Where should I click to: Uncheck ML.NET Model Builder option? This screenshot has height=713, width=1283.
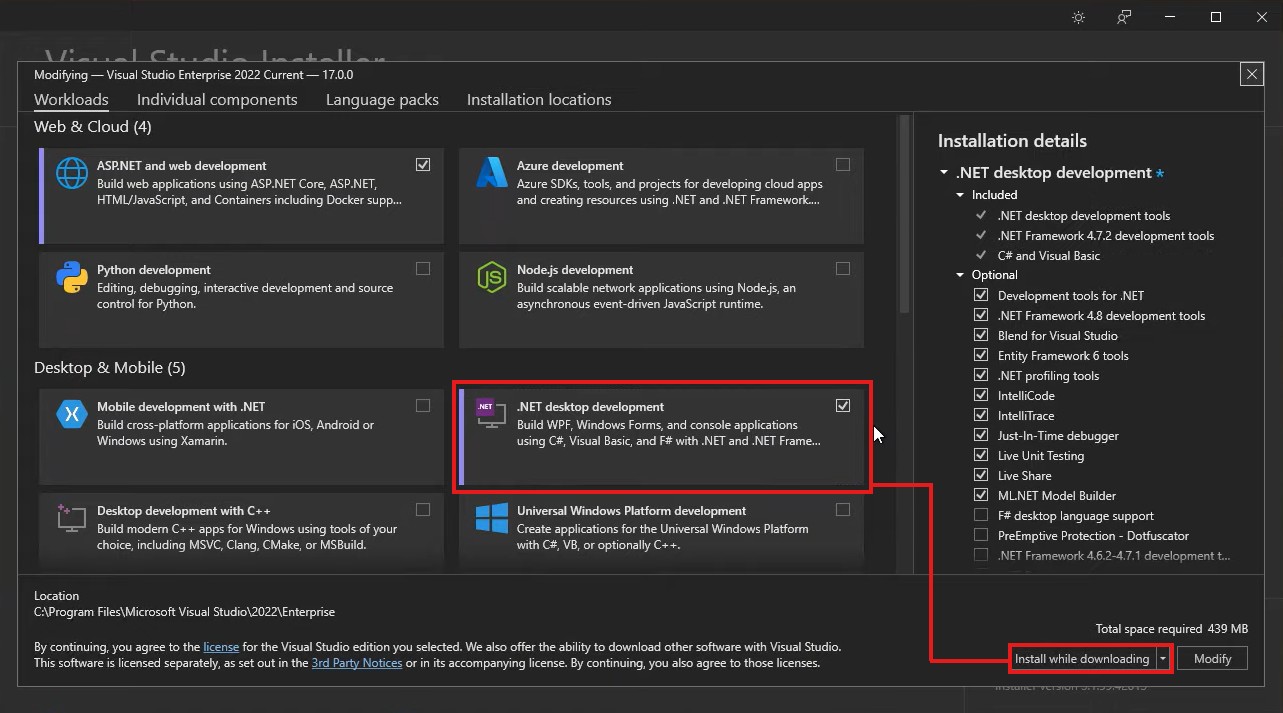[981, 495]
